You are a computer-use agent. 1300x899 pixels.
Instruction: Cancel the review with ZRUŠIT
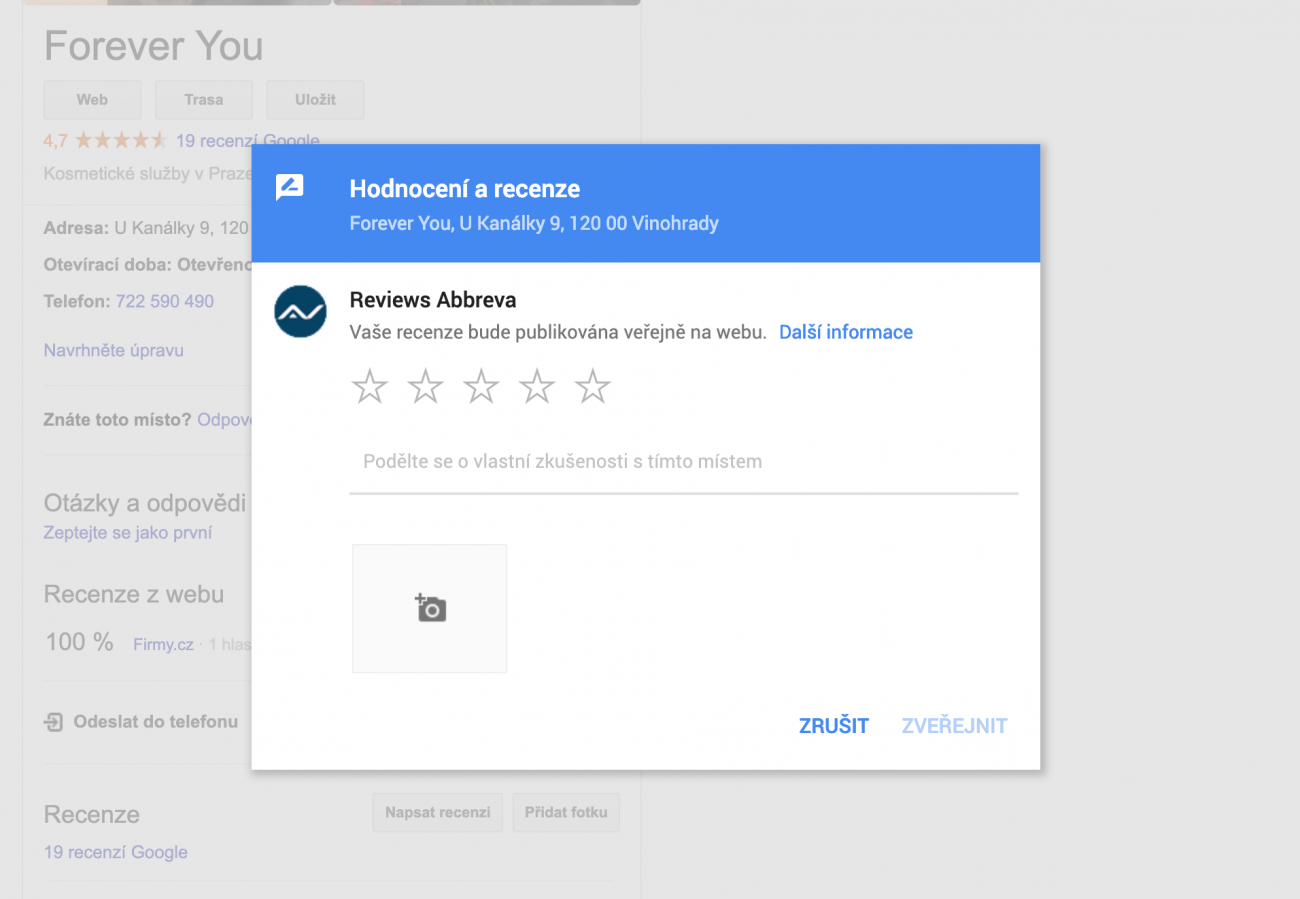[834, 726]
